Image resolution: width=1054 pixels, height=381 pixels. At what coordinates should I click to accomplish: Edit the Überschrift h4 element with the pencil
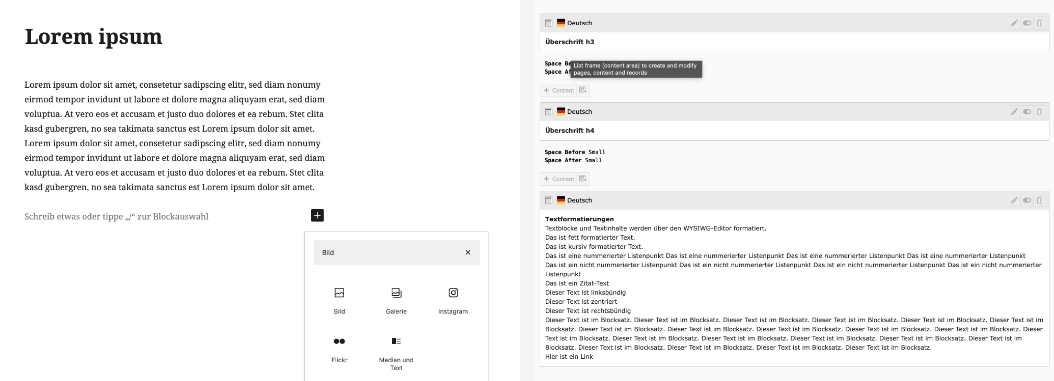click(1014, 112)
